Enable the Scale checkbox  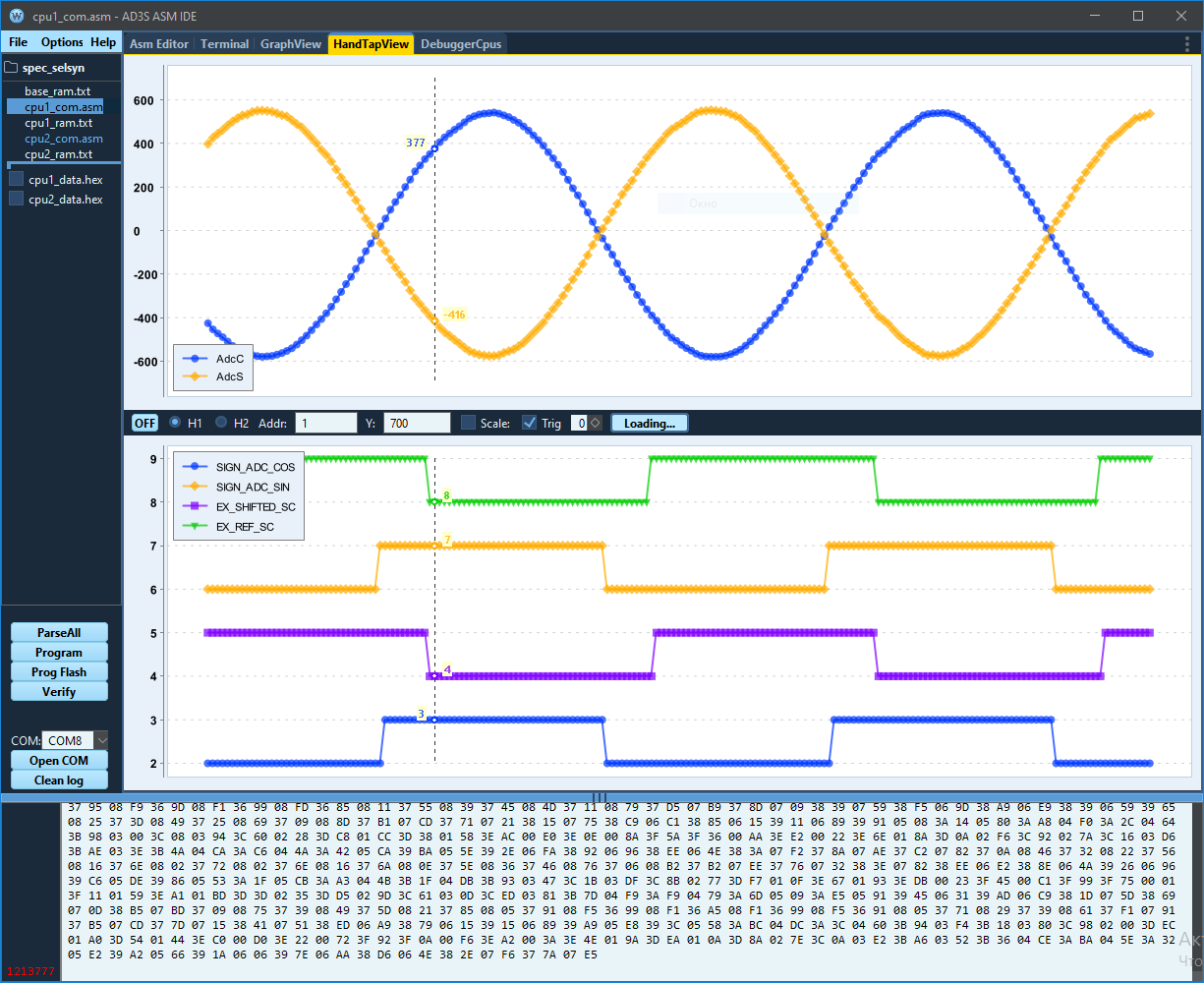468,423
